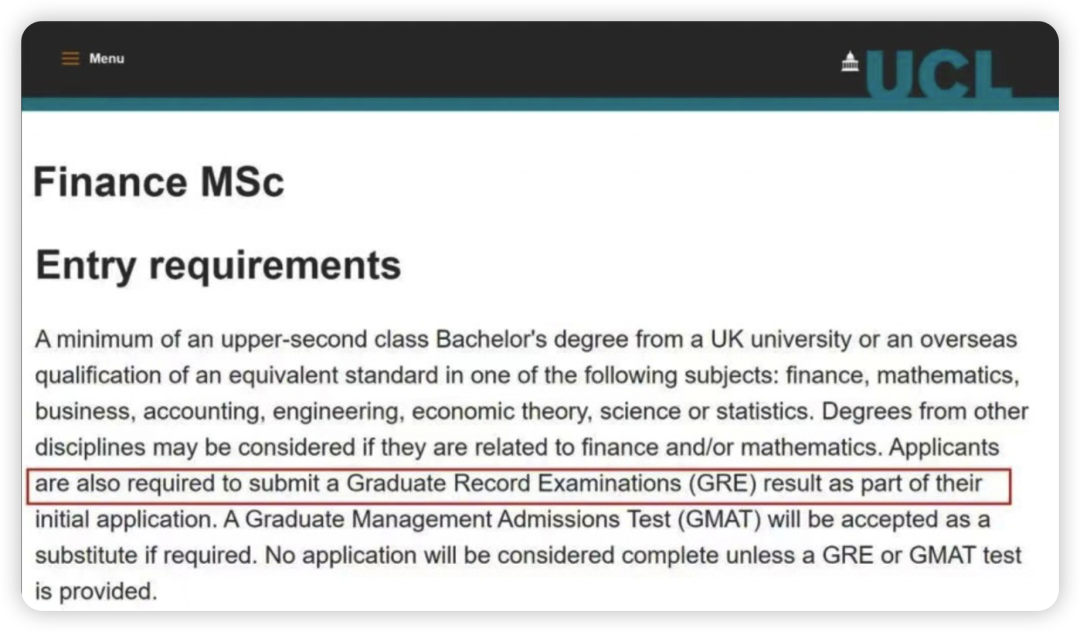Click the Finance MSc page heading
The height and width of the screenshot is (632, 1080).
pos(159,183)
